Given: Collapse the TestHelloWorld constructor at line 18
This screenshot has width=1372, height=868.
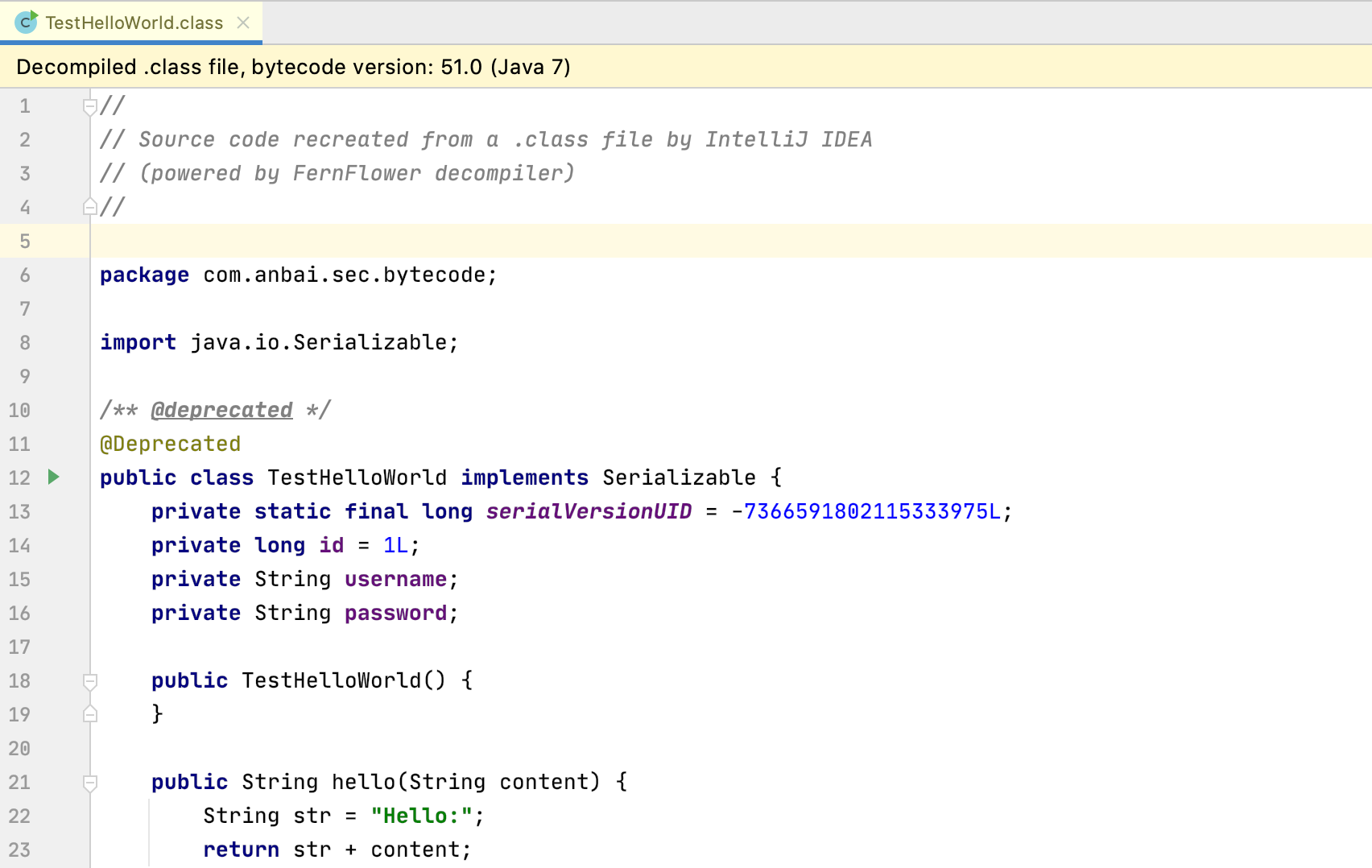Looking at the screenshot, I should (90, 681).
